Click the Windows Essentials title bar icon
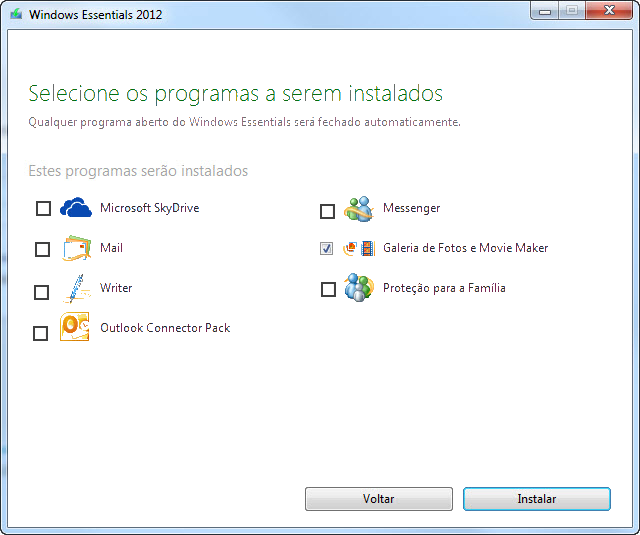Viewport: 640px width, 535px height. point(16,14)
